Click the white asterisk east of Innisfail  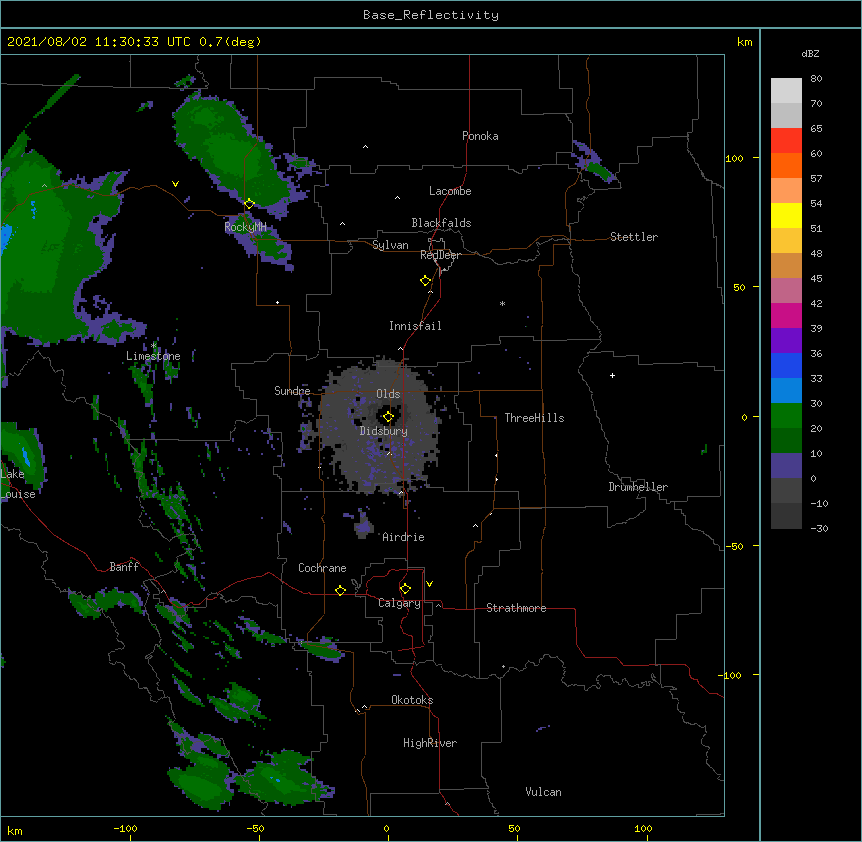pos(502,303)
